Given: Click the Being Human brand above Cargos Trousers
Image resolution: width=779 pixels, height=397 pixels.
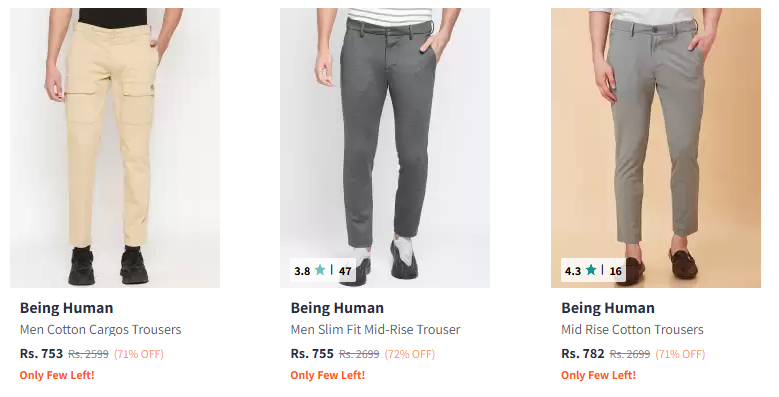Looking at the screenshot, I should [67, 308].
